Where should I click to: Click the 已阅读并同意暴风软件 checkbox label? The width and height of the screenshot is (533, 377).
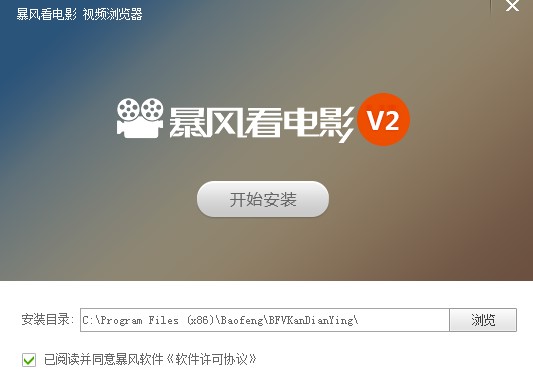click(104, 359)
